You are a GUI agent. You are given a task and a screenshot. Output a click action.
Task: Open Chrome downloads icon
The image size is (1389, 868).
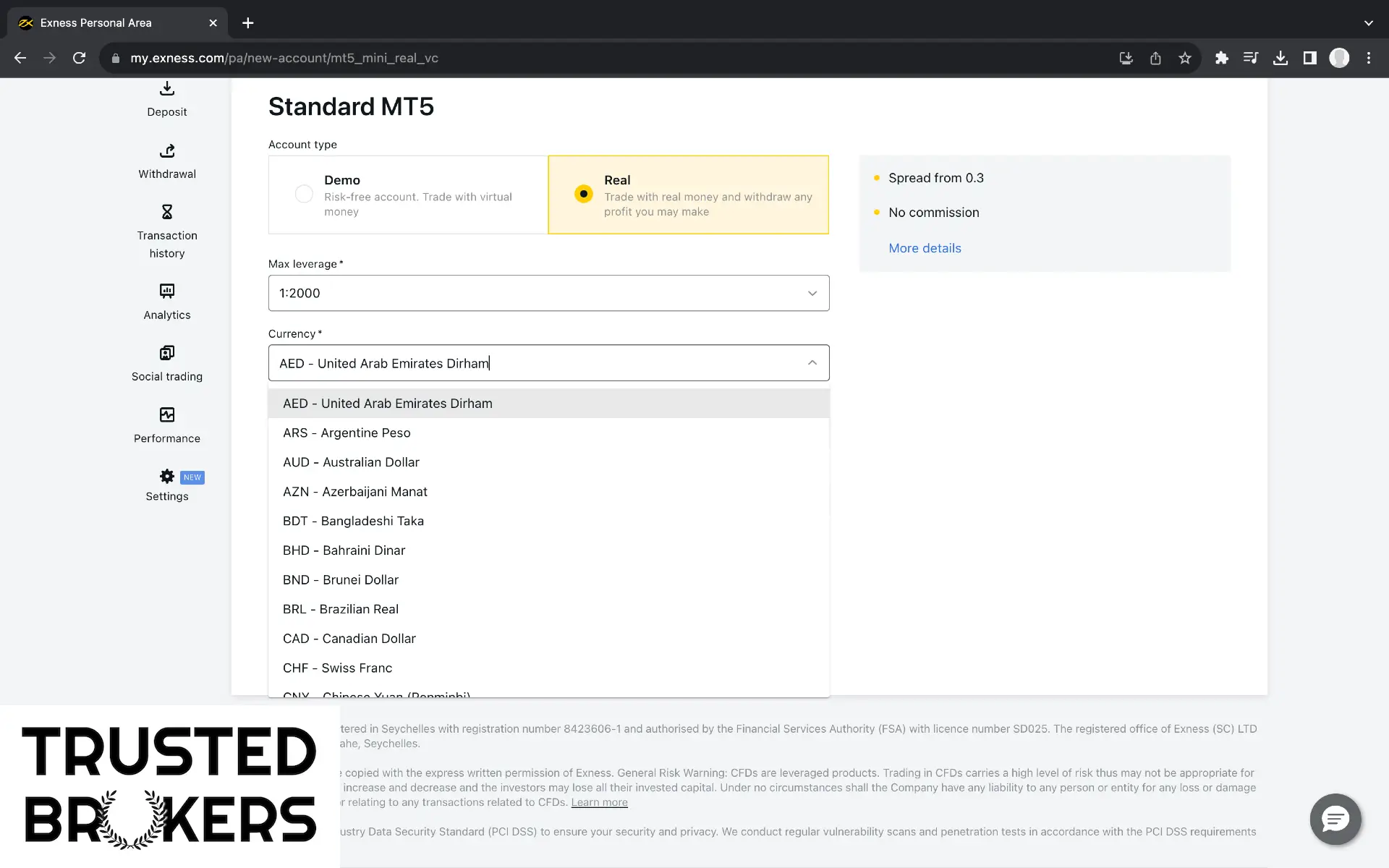coord(1280,58)
